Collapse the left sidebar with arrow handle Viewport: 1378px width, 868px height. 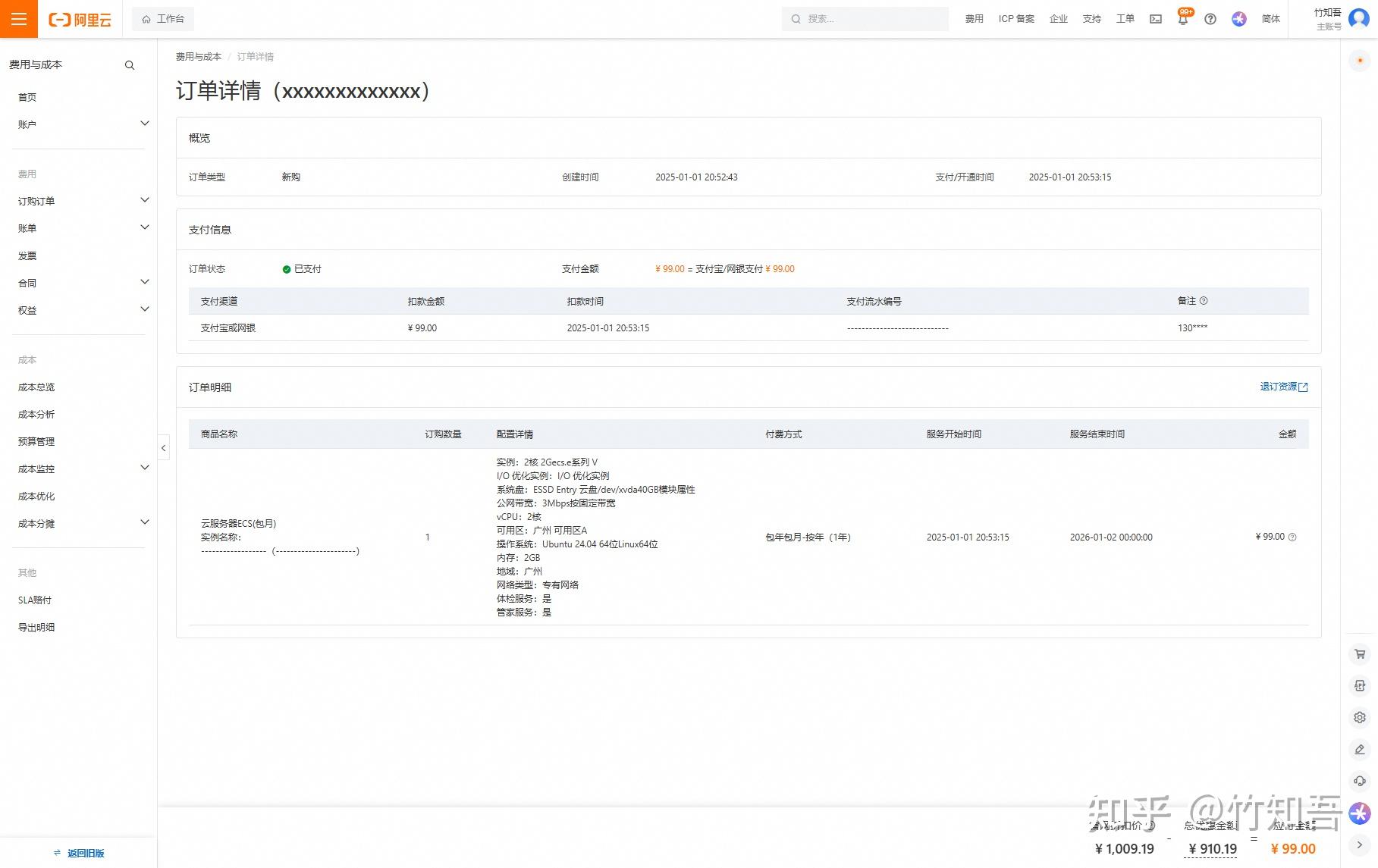(x=163, y=448)
